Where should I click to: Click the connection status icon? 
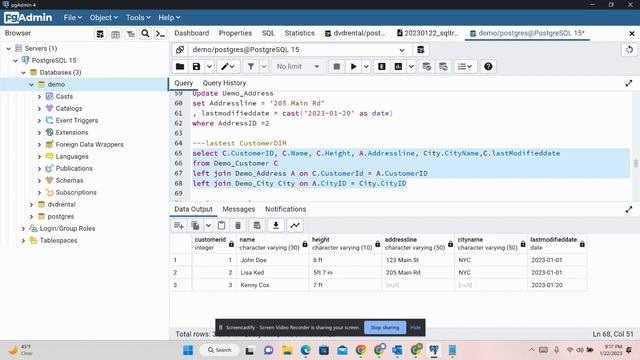pyautogui.click(x=180, y=50)
